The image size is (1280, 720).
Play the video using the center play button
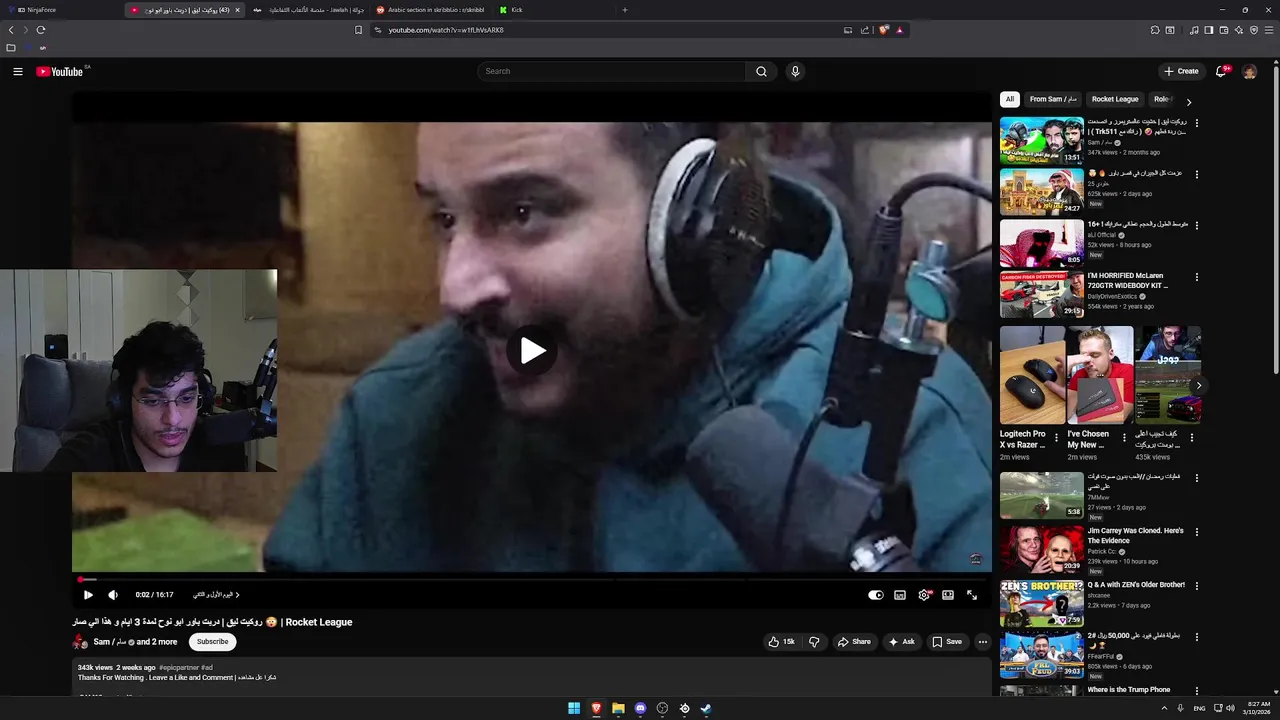pos(532,351)
